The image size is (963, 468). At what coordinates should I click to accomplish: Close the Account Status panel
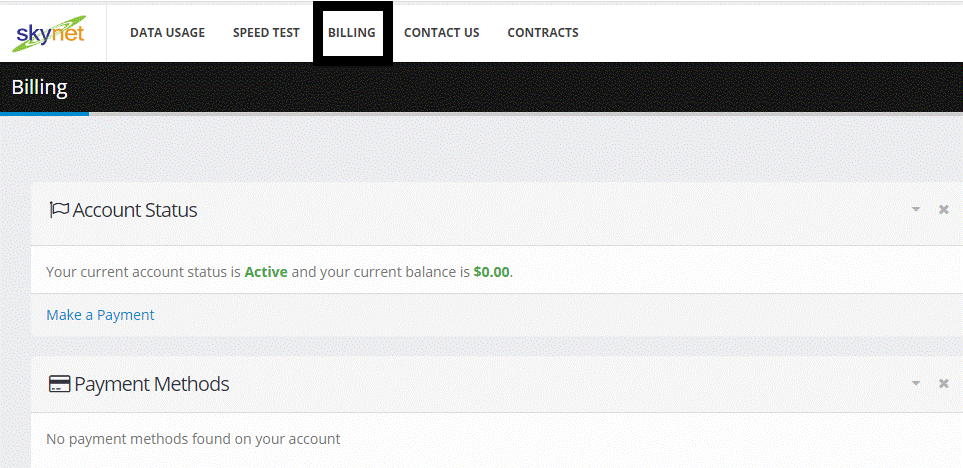click(944, 210)
